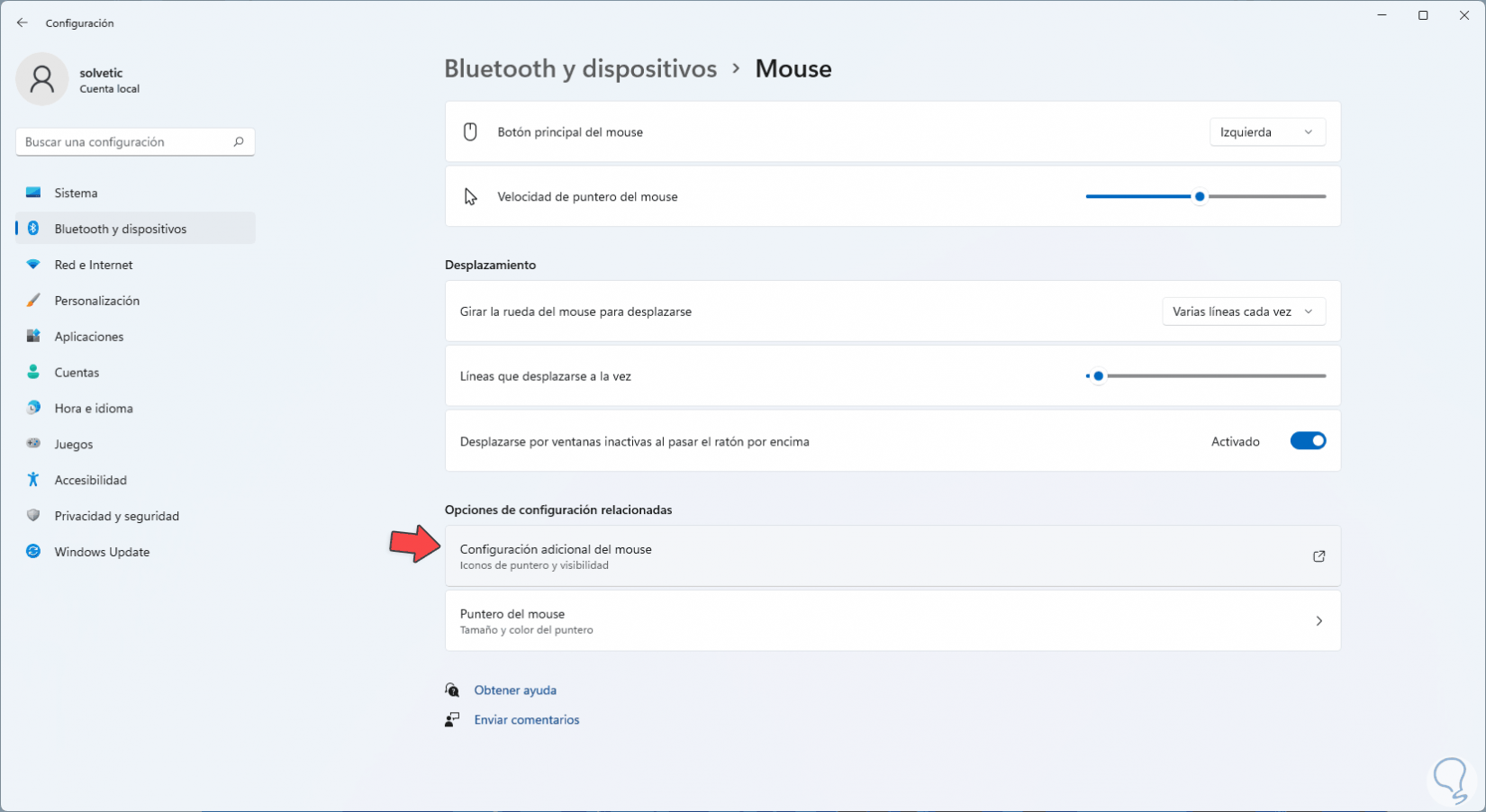
Task: Click the solvetic user profile avatar
Action: pos(41,79)
